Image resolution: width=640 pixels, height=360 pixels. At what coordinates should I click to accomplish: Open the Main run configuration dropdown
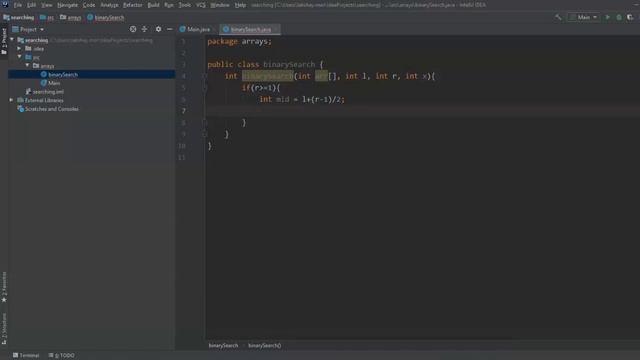click(583, 17)
